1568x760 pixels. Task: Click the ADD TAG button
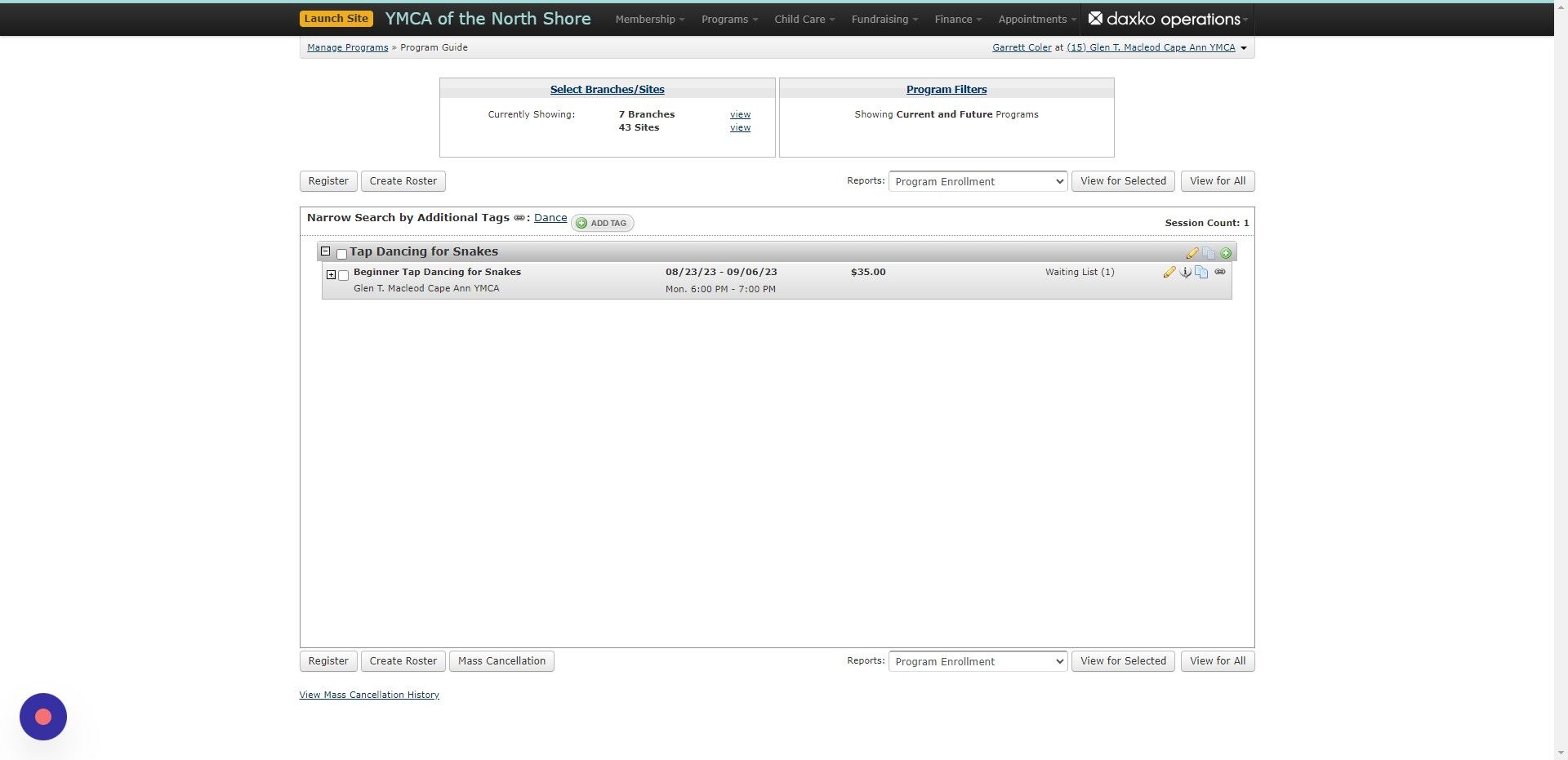[602, 223]
